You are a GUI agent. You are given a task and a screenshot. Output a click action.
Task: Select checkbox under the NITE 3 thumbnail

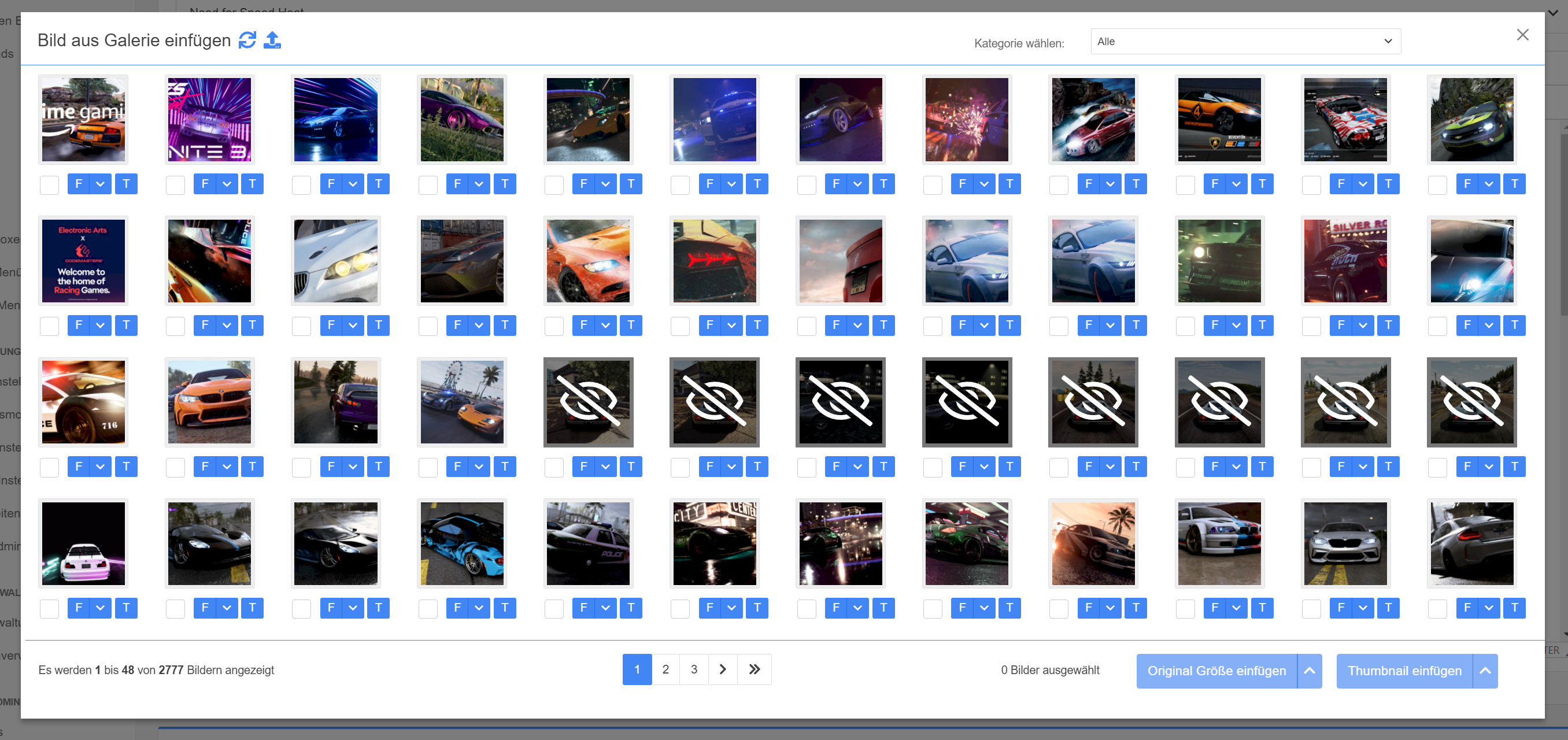tap(175, 184)
